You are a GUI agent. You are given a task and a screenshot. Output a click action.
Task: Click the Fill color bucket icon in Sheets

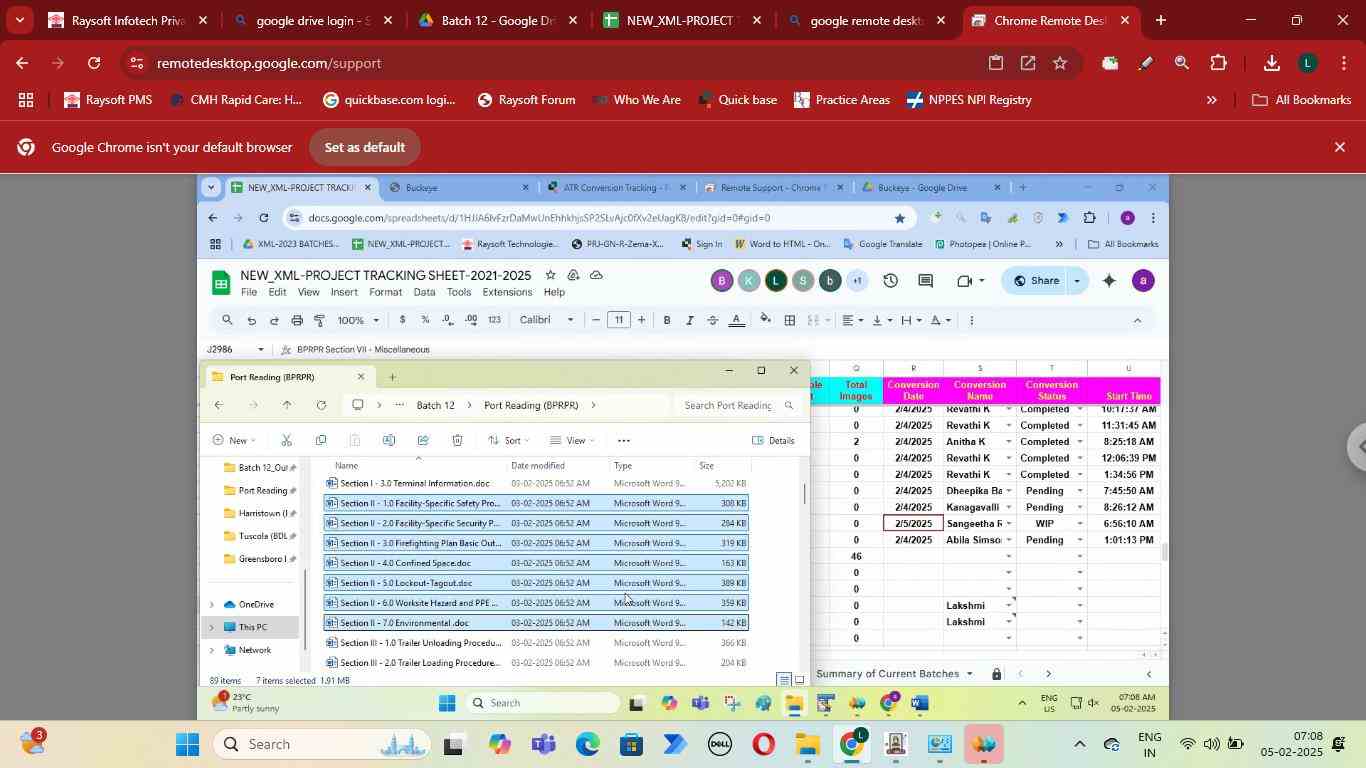tap(766, 320)
